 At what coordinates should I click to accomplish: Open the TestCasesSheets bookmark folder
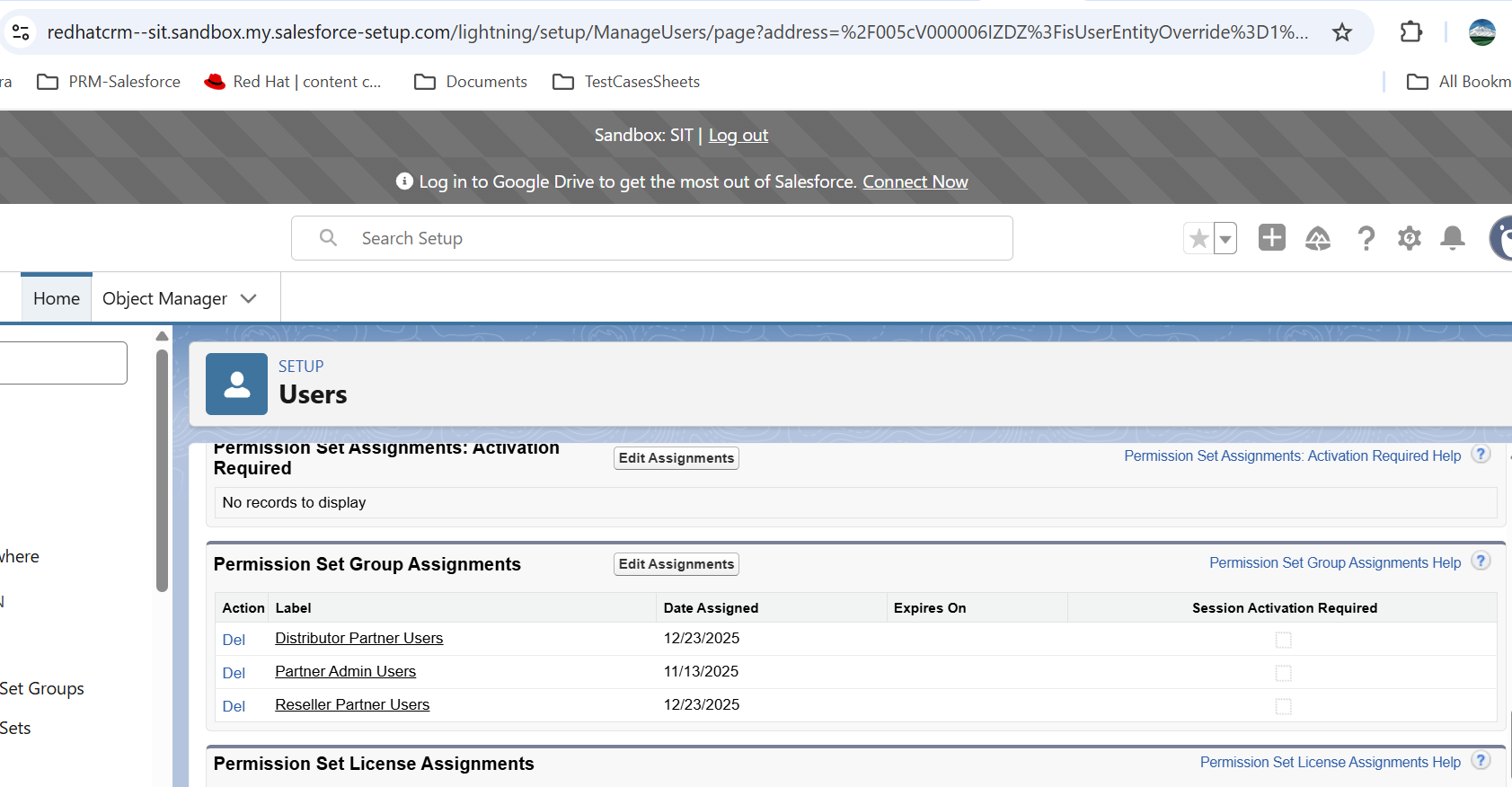point(626,82)
